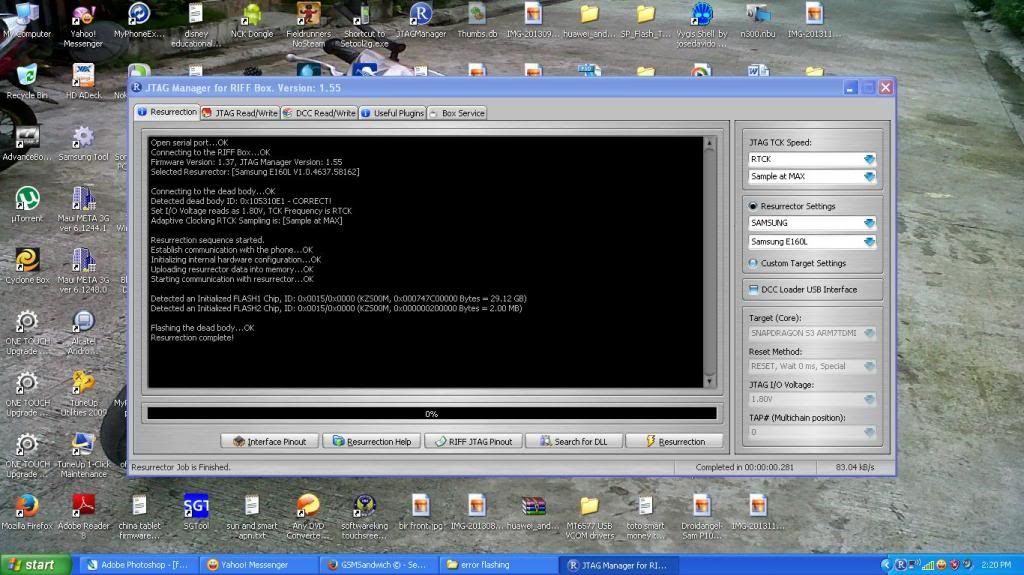Viewport: 1024px width, 575px height.
Task: Open Vygis Shell by josedavido icon
Action: [x=702, y=25]
